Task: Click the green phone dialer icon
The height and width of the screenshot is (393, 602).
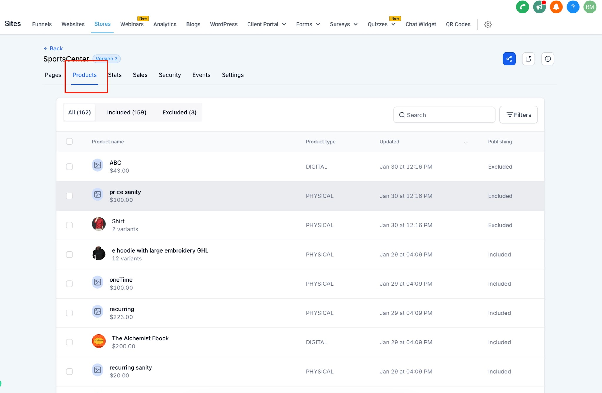Action: pos(522,7)
